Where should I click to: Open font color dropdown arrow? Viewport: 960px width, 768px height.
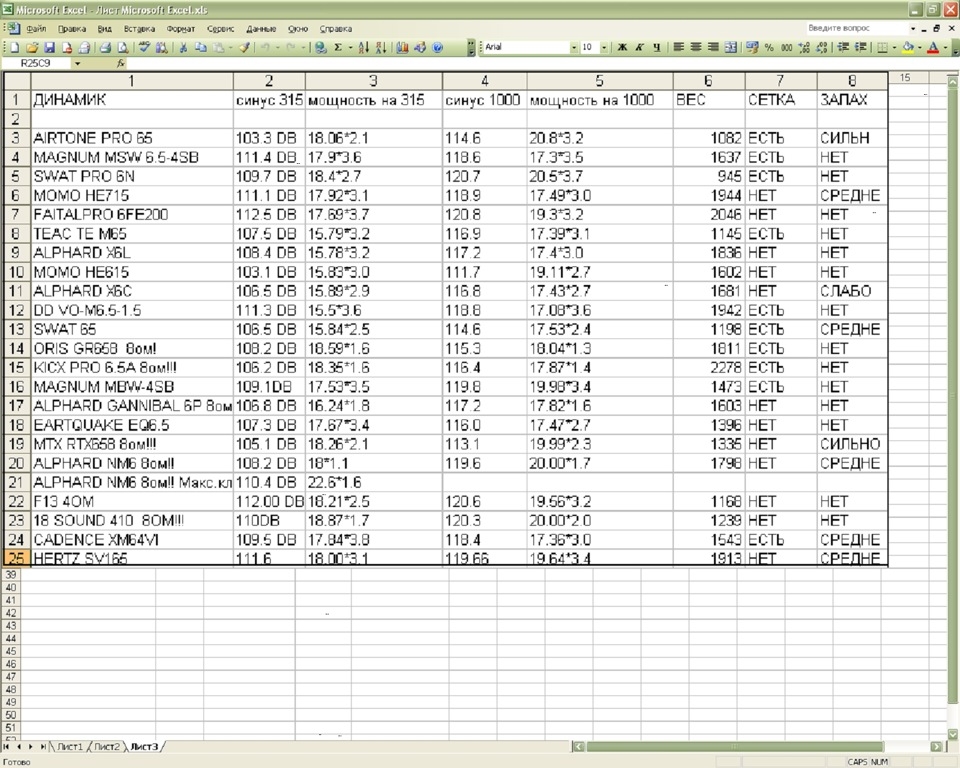(945, 47)
